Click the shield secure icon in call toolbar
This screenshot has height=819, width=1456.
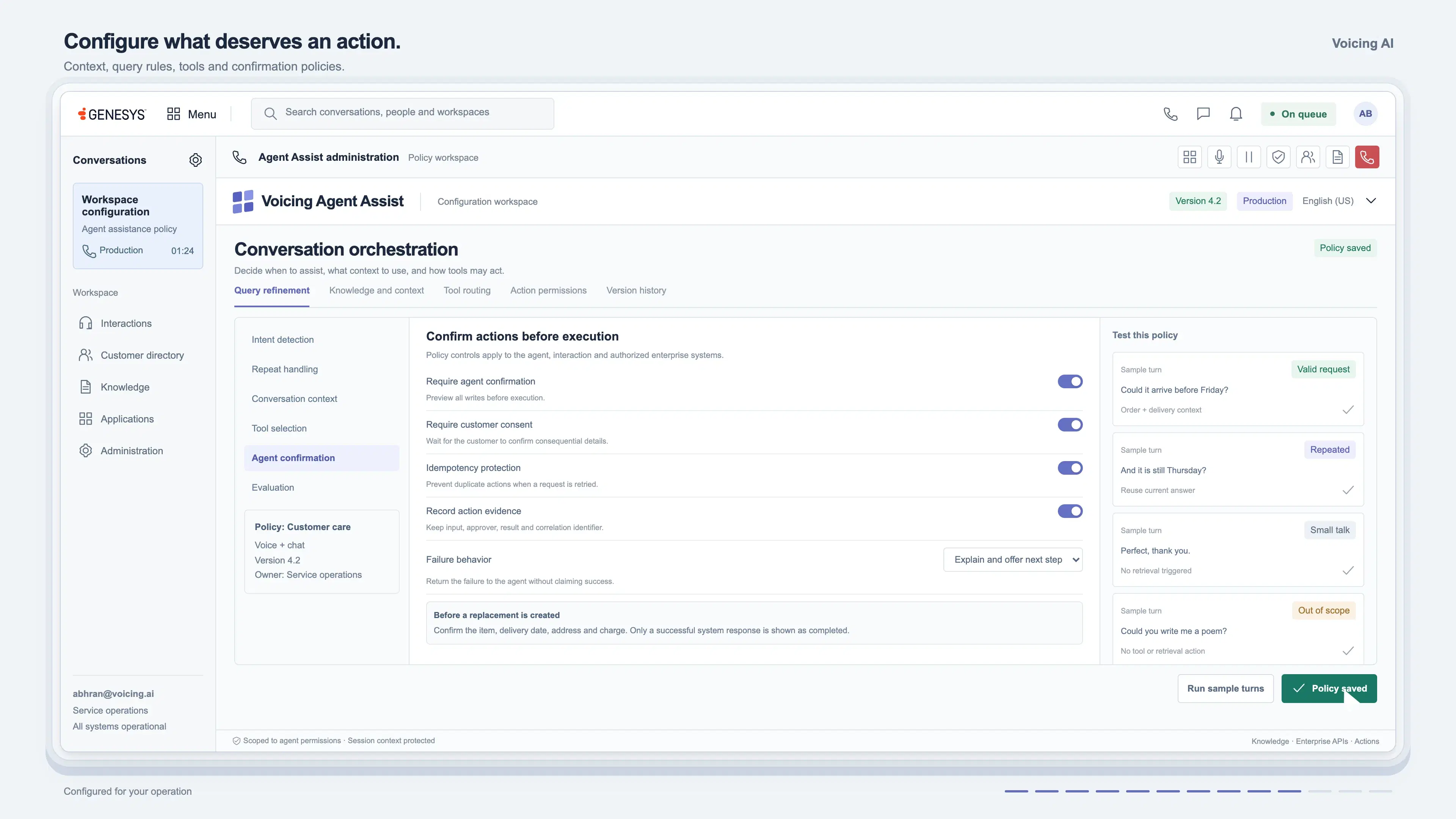[1279, 157]
